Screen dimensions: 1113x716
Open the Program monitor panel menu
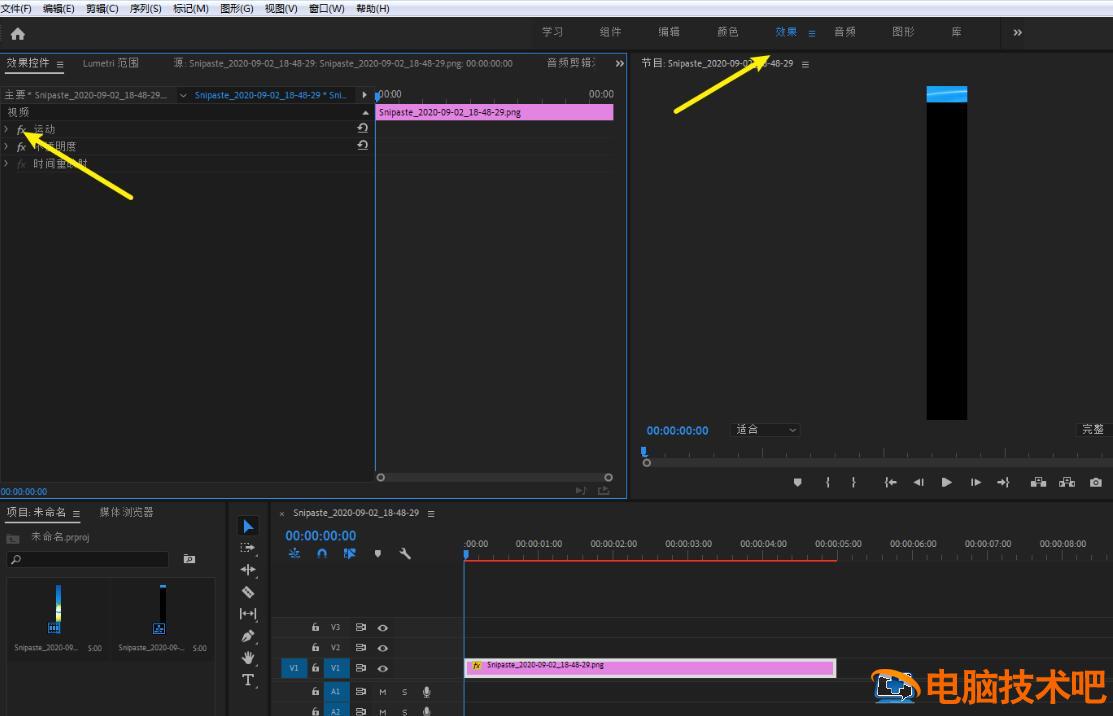pos(805,64)
